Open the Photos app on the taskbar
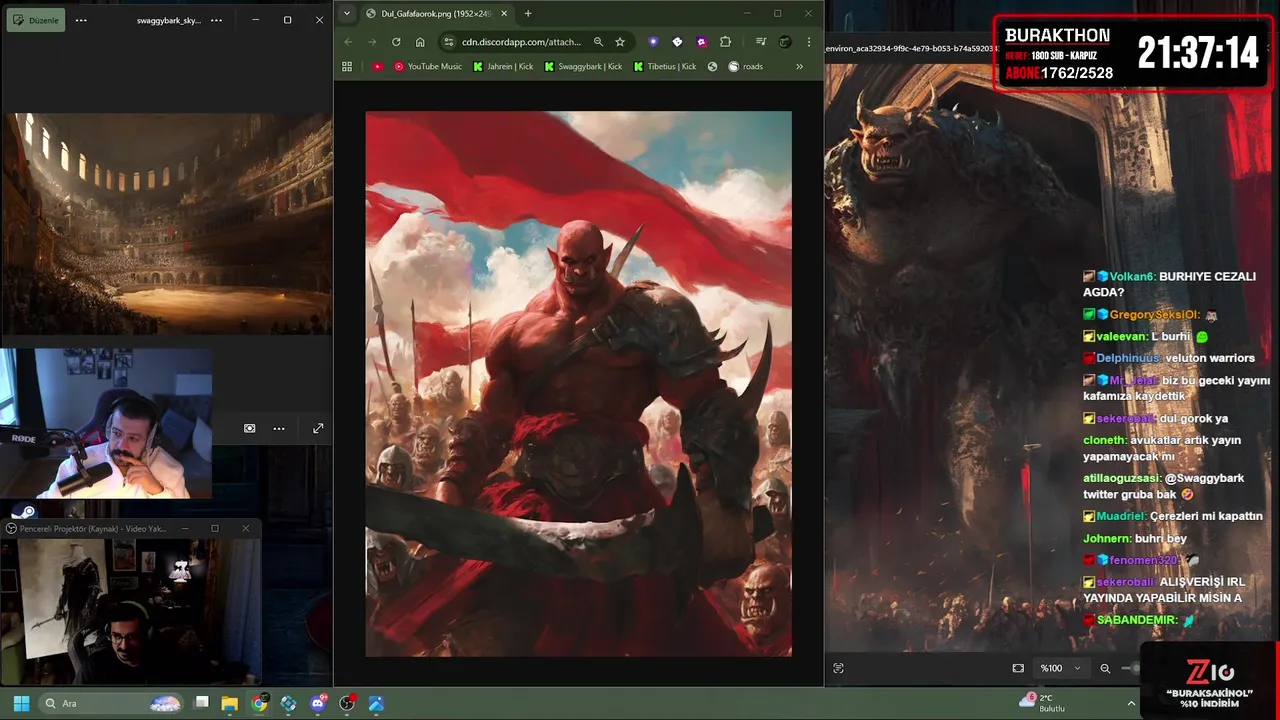Viewport: 1280px width, 720px height. pos(376,703)
